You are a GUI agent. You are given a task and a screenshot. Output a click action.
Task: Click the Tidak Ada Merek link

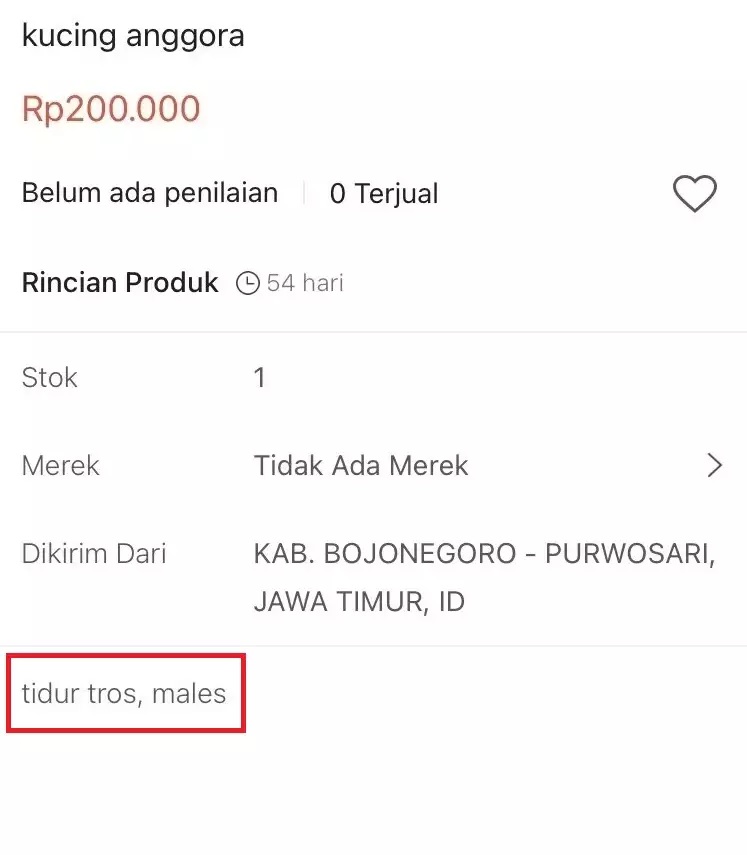360,465
